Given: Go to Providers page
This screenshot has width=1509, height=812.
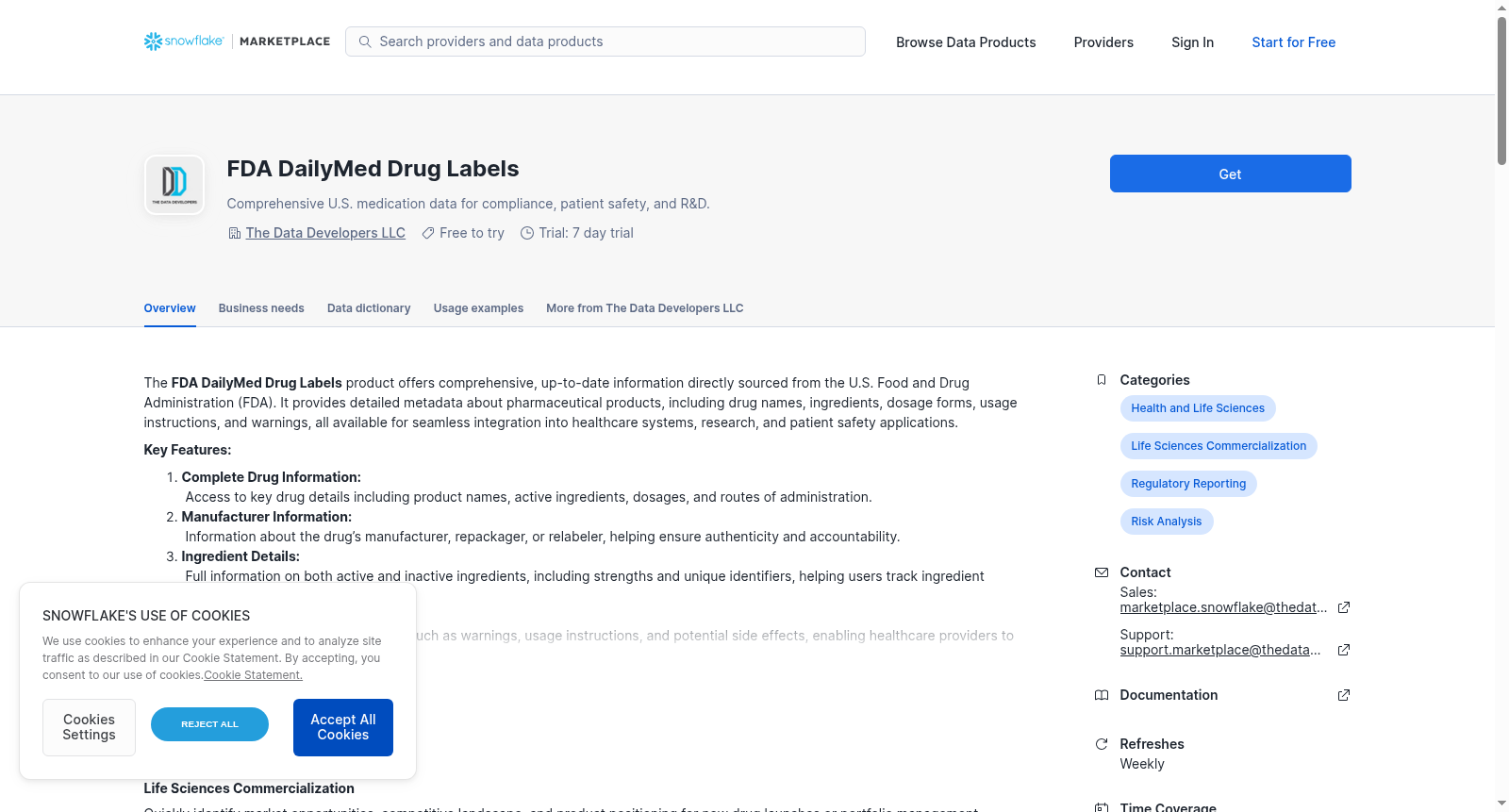Looking at the screenshot, I should click(x=1103, y=42).
